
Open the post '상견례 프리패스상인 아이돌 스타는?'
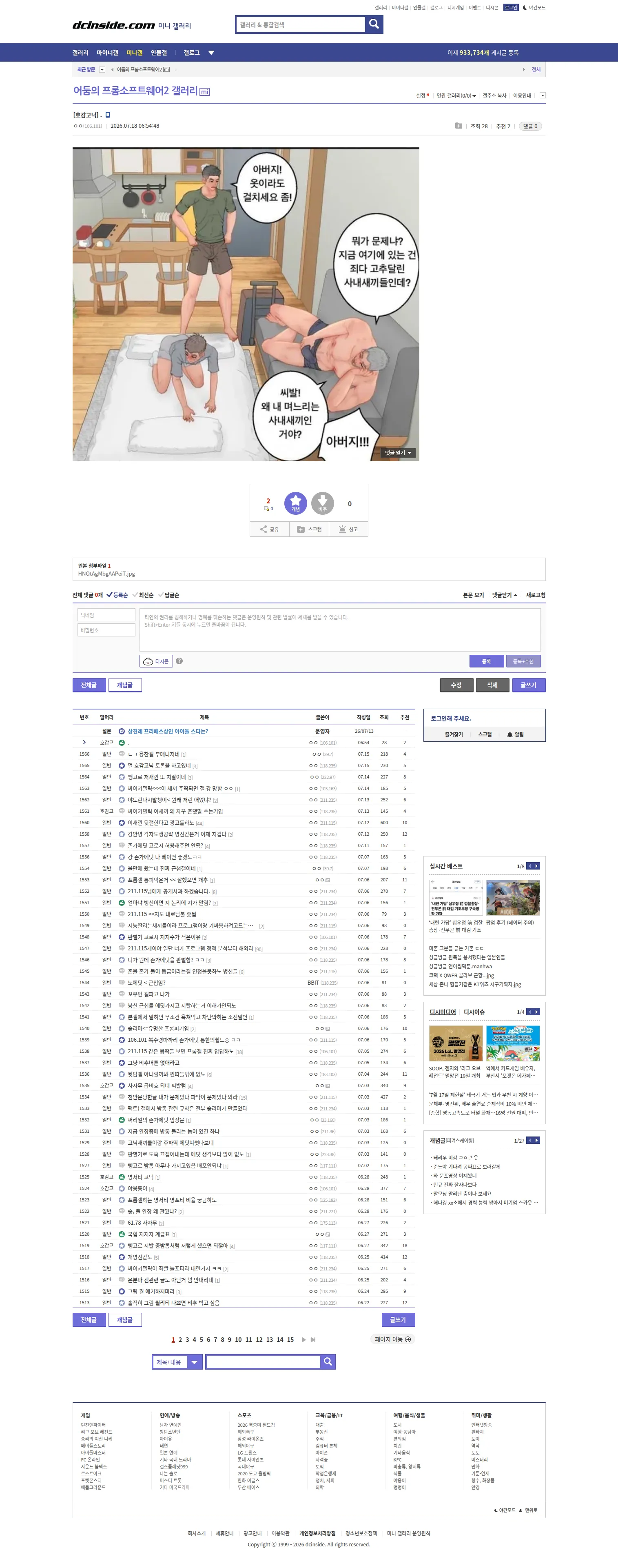tap(168, 731)
